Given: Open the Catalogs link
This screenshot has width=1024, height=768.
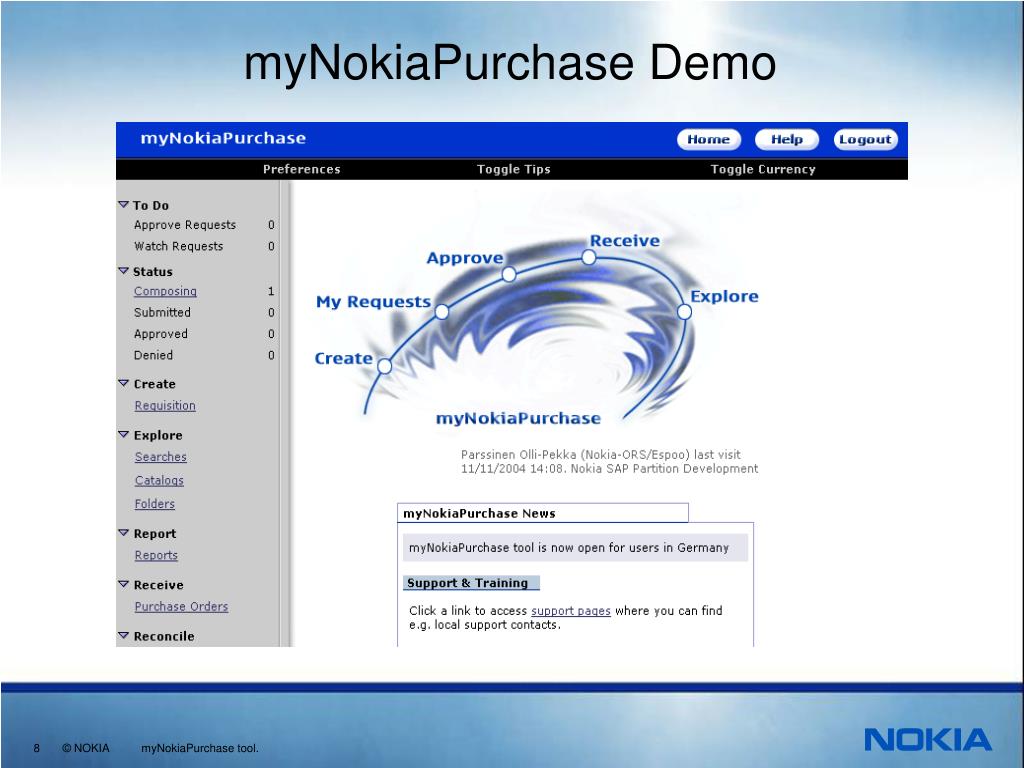Looking at the screenshot, I should 159,480.
